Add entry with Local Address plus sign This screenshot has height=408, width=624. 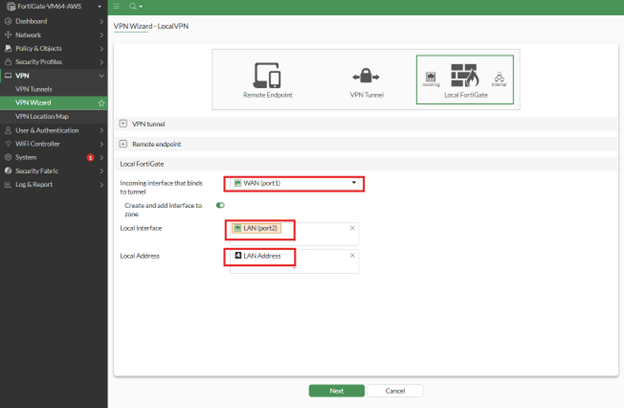click(x=294, y=267)
